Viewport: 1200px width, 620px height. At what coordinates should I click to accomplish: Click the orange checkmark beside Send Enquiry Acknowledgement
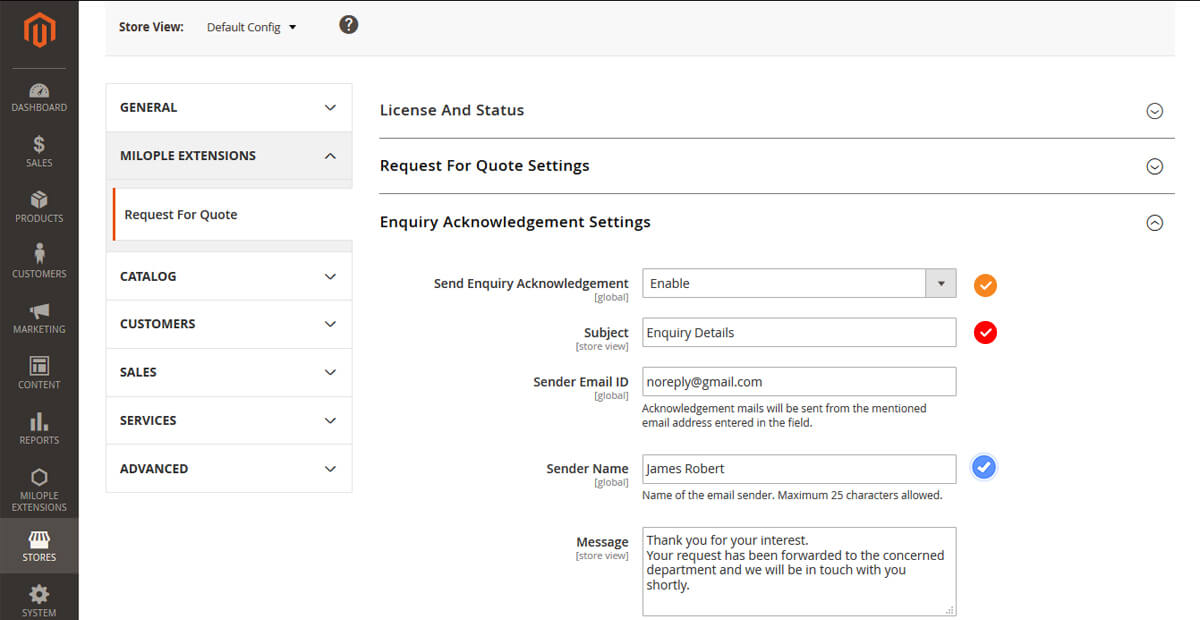[985, 285]
